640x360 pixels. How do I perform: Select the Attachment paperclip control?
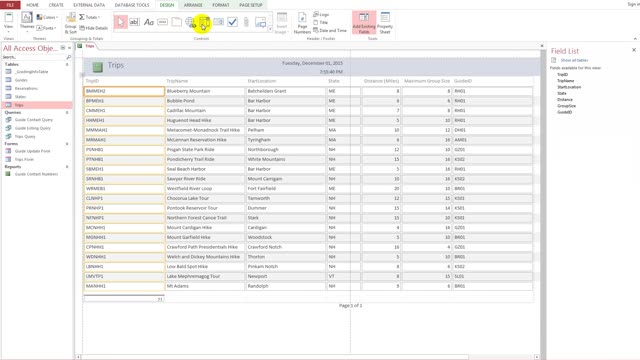pyautogui.click(x=246, y=22)
